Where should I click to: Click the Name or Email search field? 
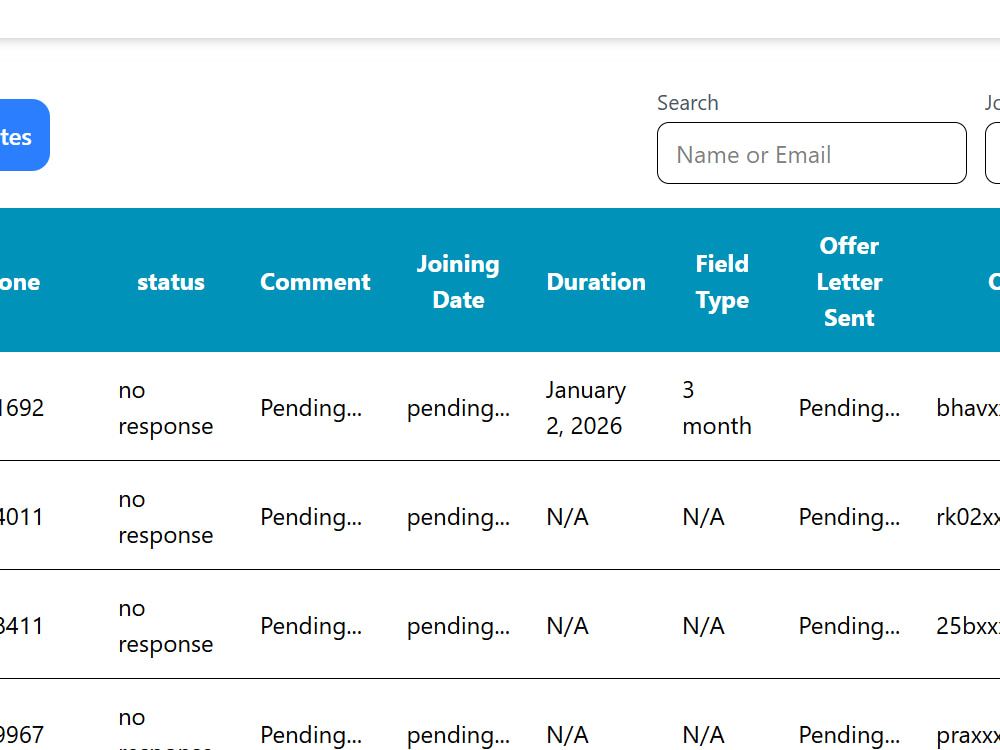point(811,153)
